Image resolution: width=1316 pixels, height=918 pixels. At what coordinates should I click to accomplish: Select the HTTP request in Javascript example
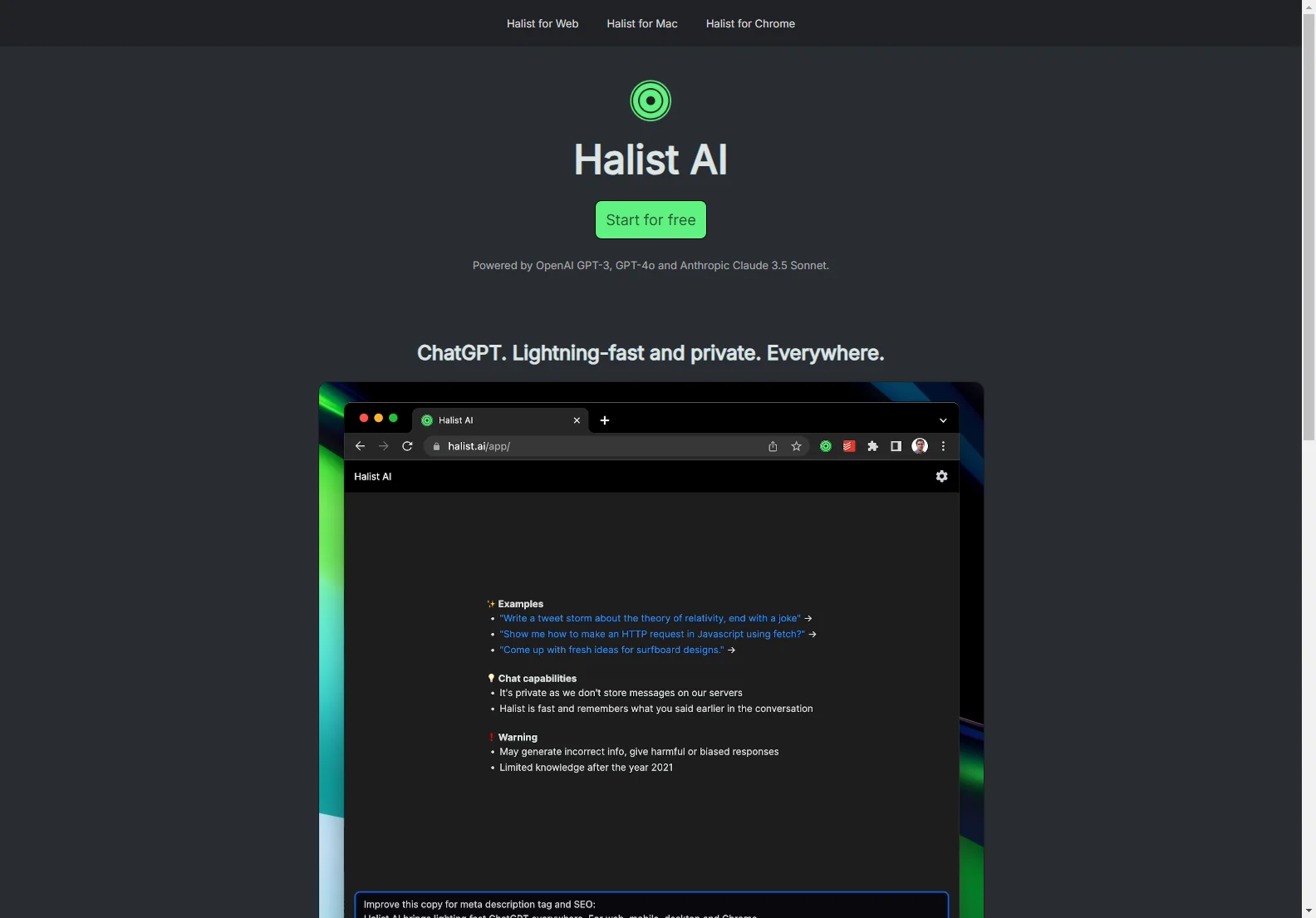coord(652,634)
